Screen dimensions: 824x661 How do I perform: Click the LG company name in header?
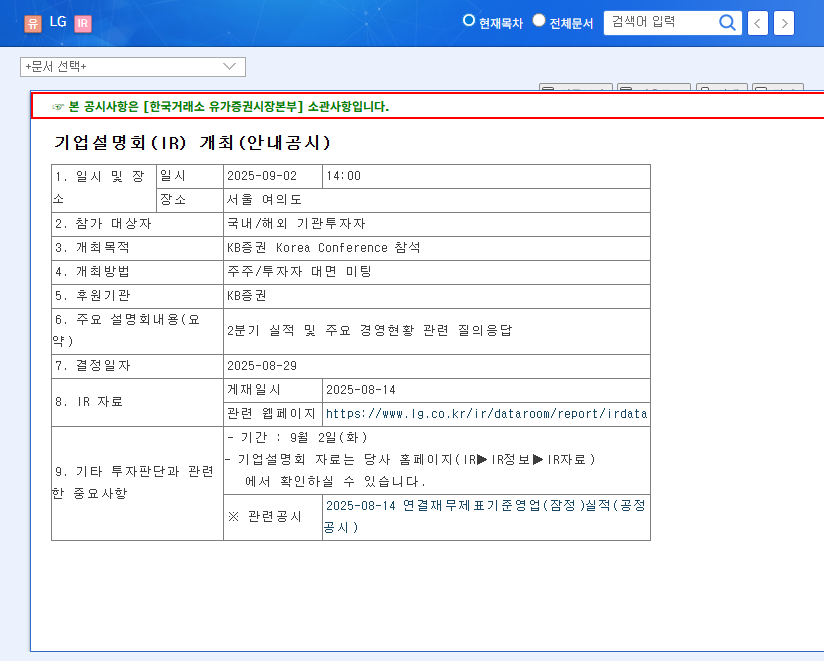pyautogui.click(x=58, y=22)
